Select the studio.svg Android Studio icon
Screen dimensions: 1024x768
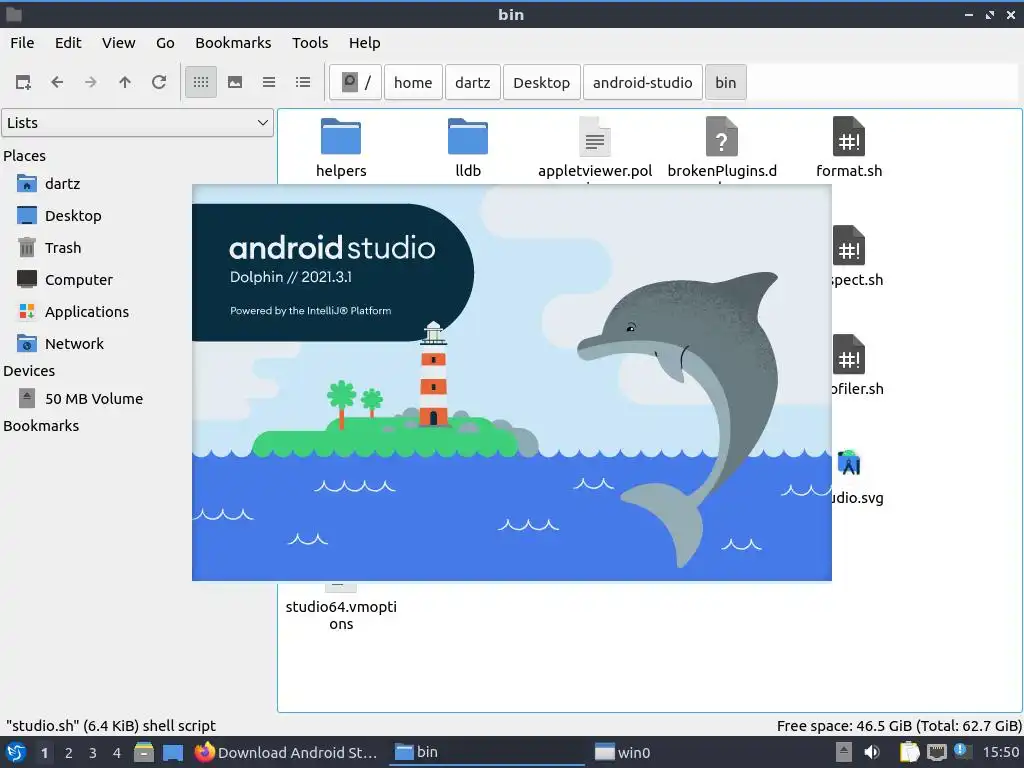click(x=849, y=463)
